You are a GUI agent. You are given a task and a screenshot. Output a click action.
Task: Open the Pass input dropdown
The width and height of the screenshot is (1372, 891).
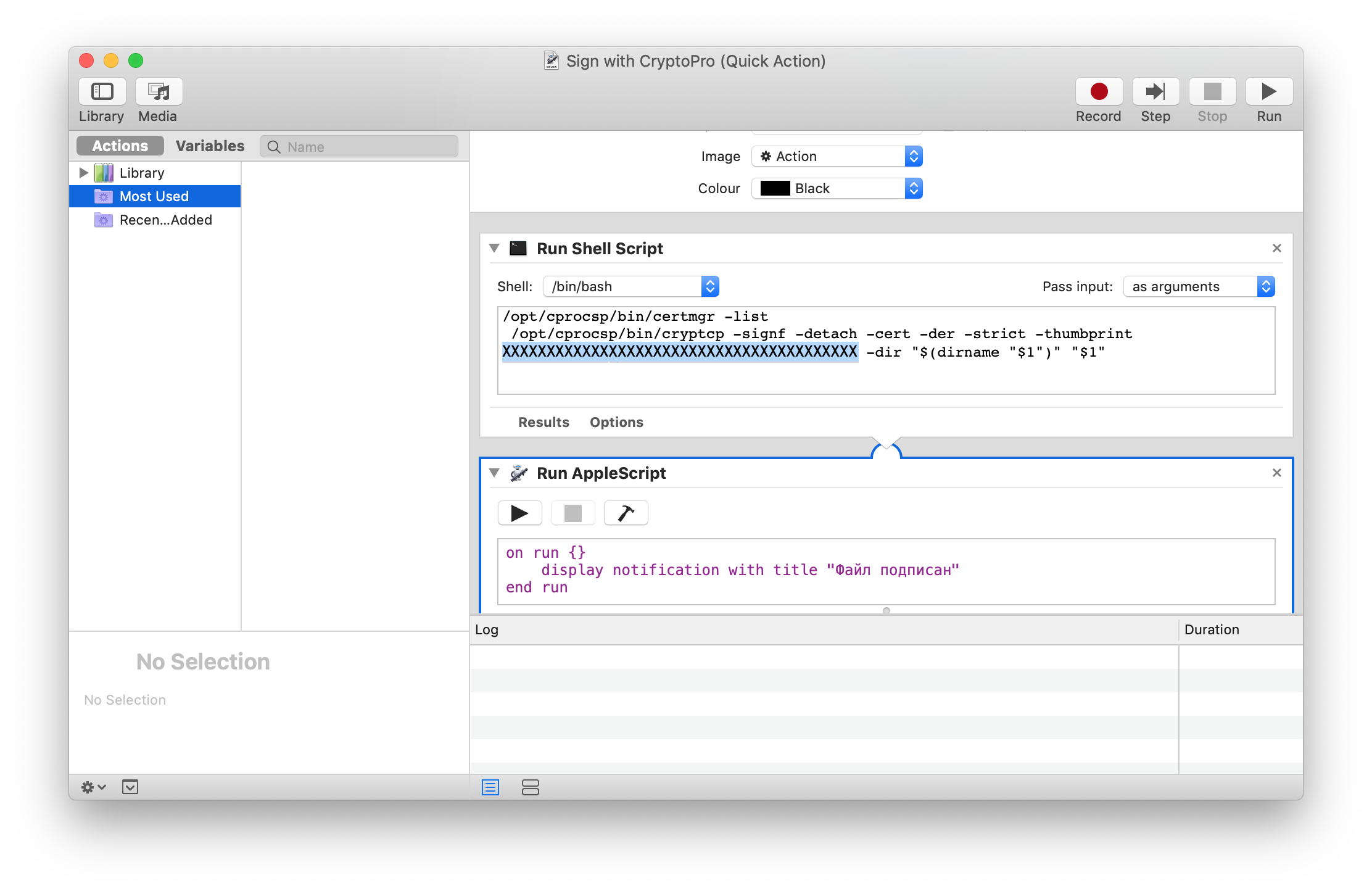click(1199, 286)
